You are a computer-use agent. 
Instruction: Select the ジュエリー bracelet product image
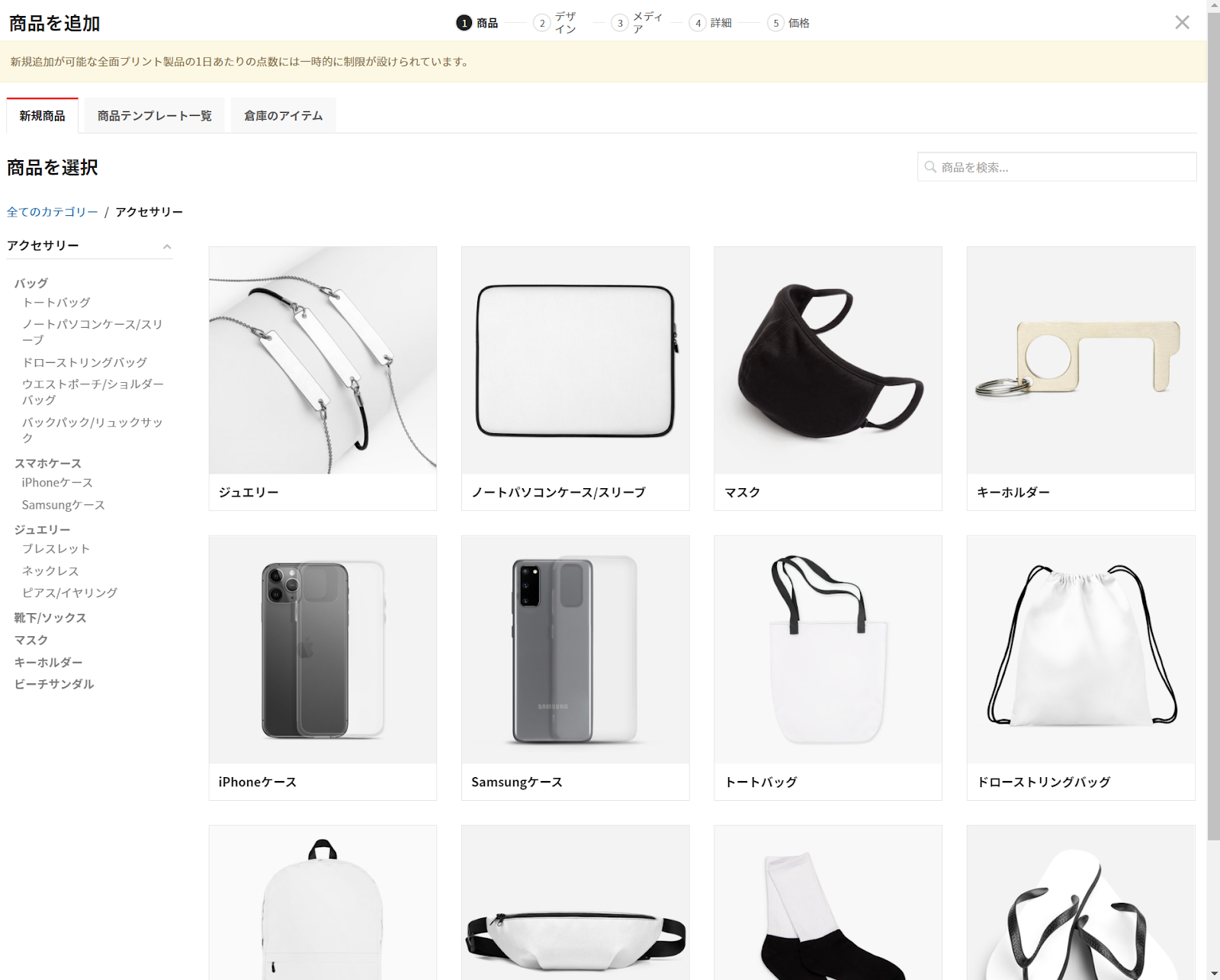323,360
